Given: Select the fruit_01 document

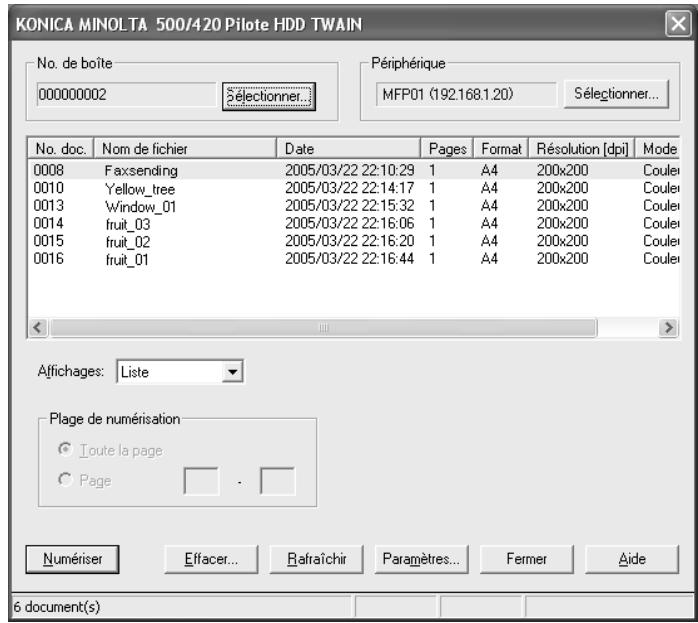Looking at the screenshot, I should point(127,259).
